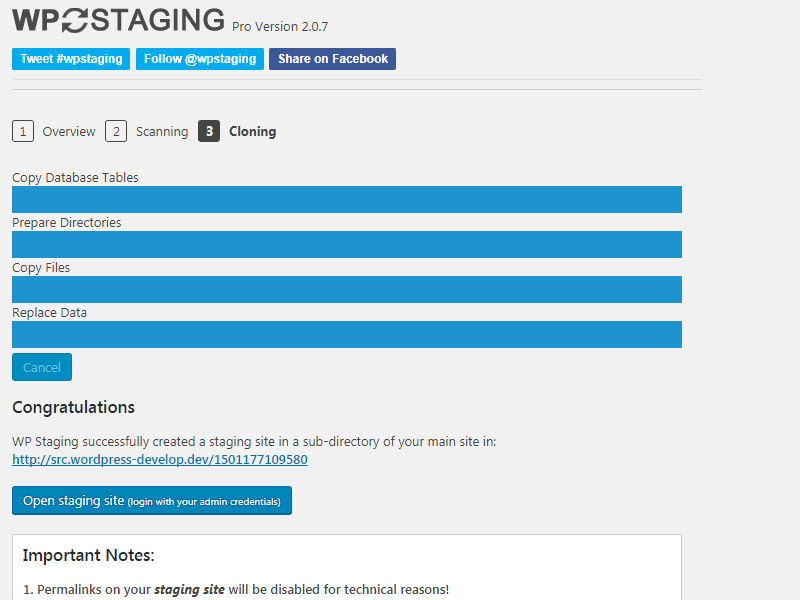
Task: Open staging site with admin credentials
Action: tap(152, 501)
